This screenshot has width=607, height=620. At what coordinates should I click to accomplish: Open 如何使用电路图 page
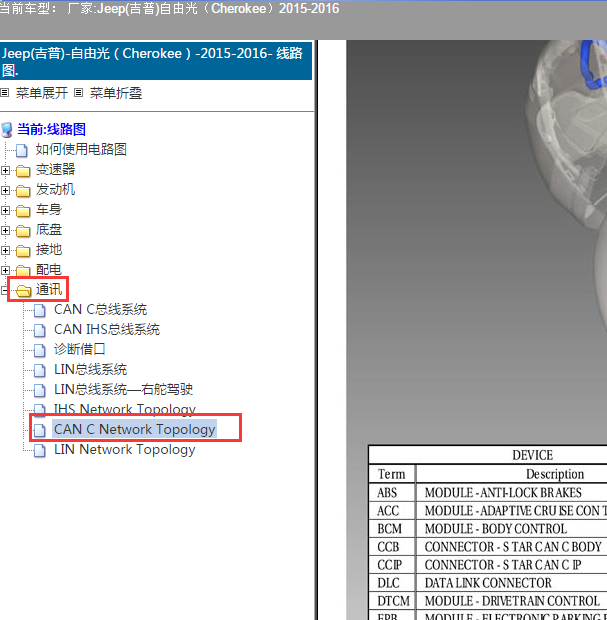point(81,149)
